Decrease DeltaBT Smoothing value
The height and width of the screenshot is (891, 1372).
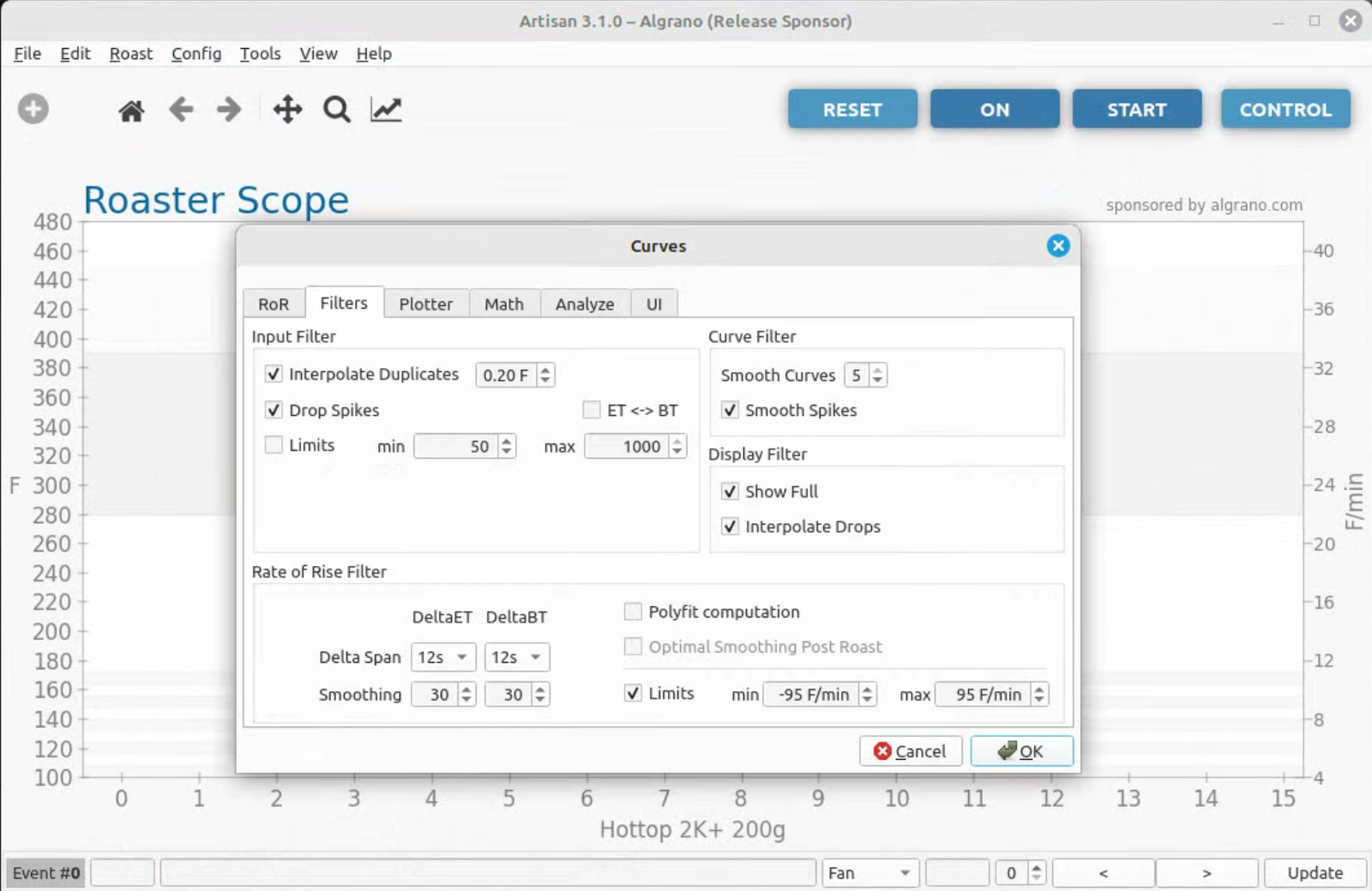click(x=540, y=700)
